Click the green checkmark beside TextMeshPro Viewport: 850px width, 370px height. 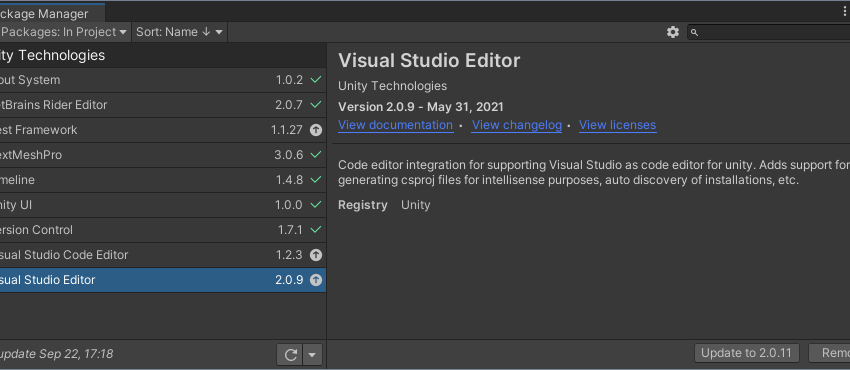click(x=316, y=155)
